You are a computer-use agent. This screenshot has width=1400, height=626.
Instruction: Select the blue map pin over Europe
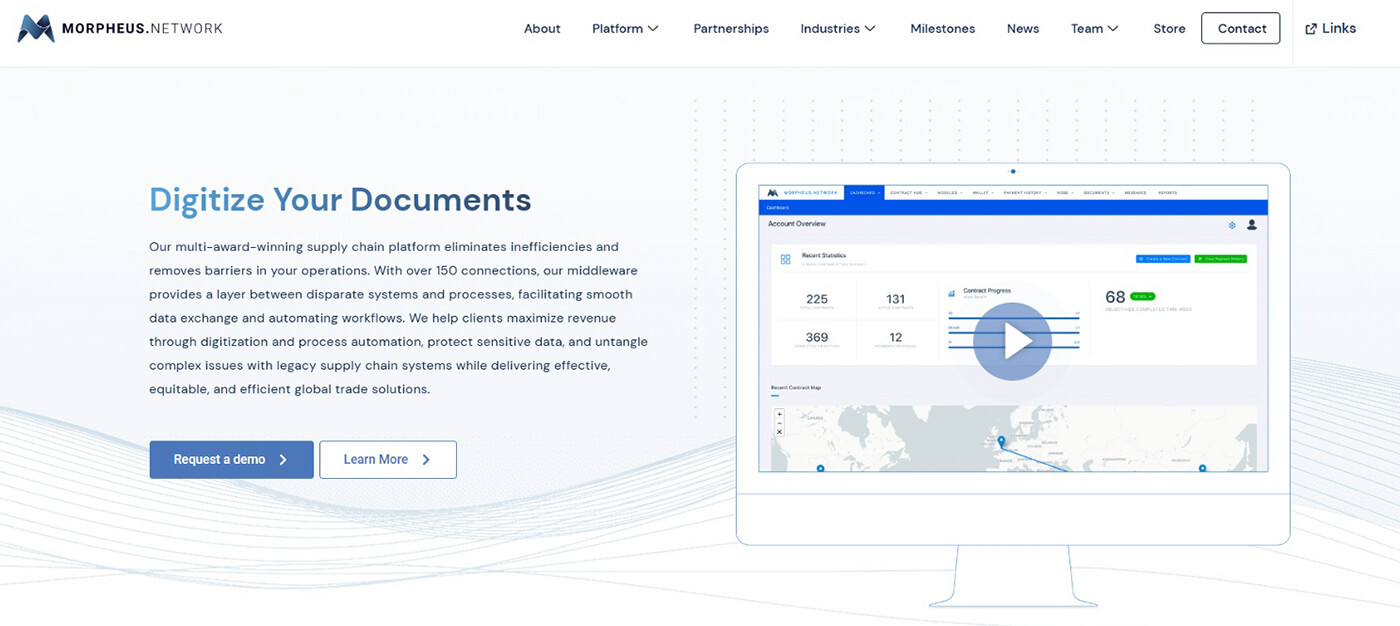coord(1001,441)
